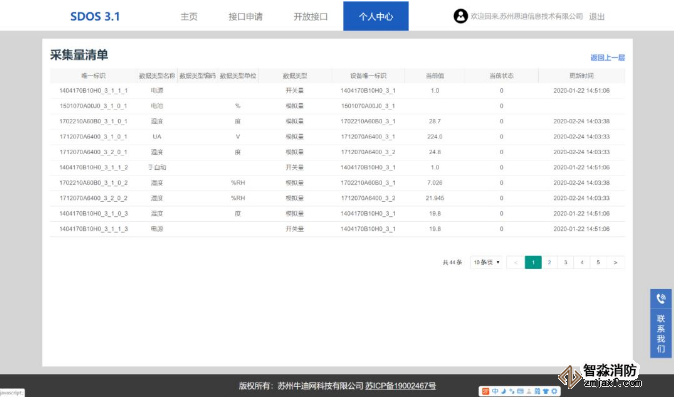This screenshot has height=398, width=674.
Task: Click the 共44条 total count text
Action: pos(452,262)
